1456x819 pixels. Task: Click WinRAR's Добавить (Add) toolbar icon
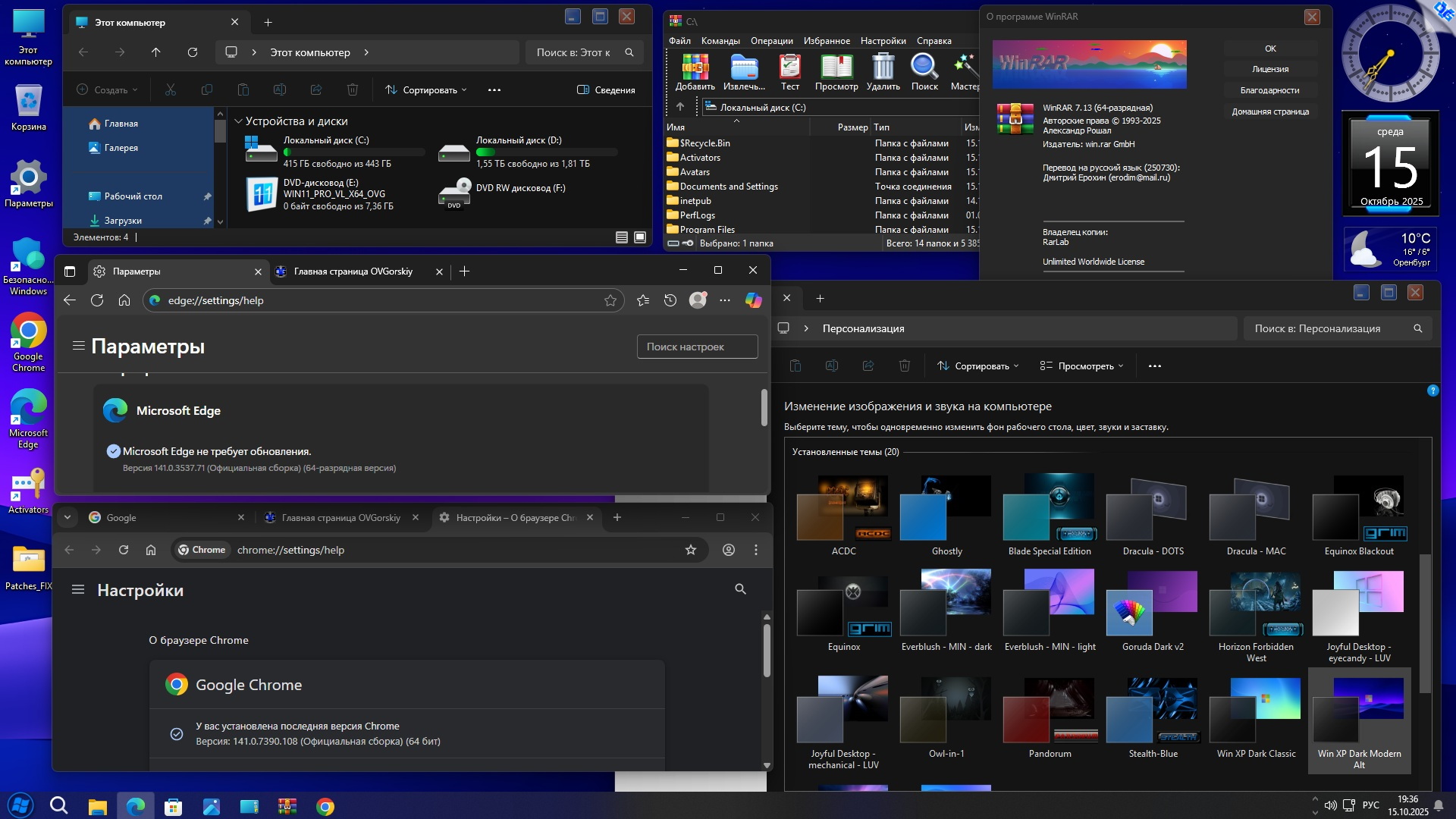(695, 67)
